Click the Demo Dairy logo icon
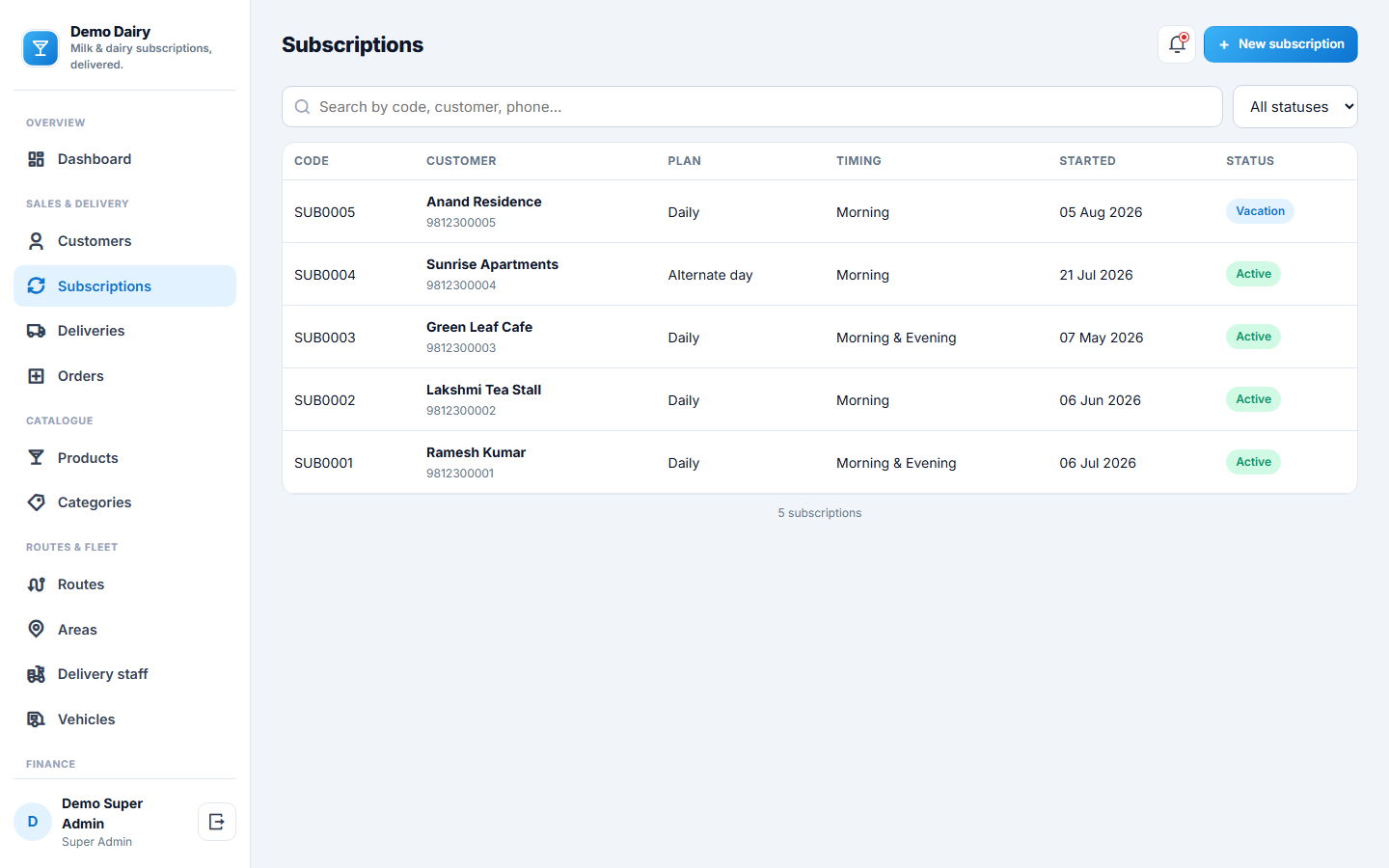1389x868 pixels. point(41,48)
